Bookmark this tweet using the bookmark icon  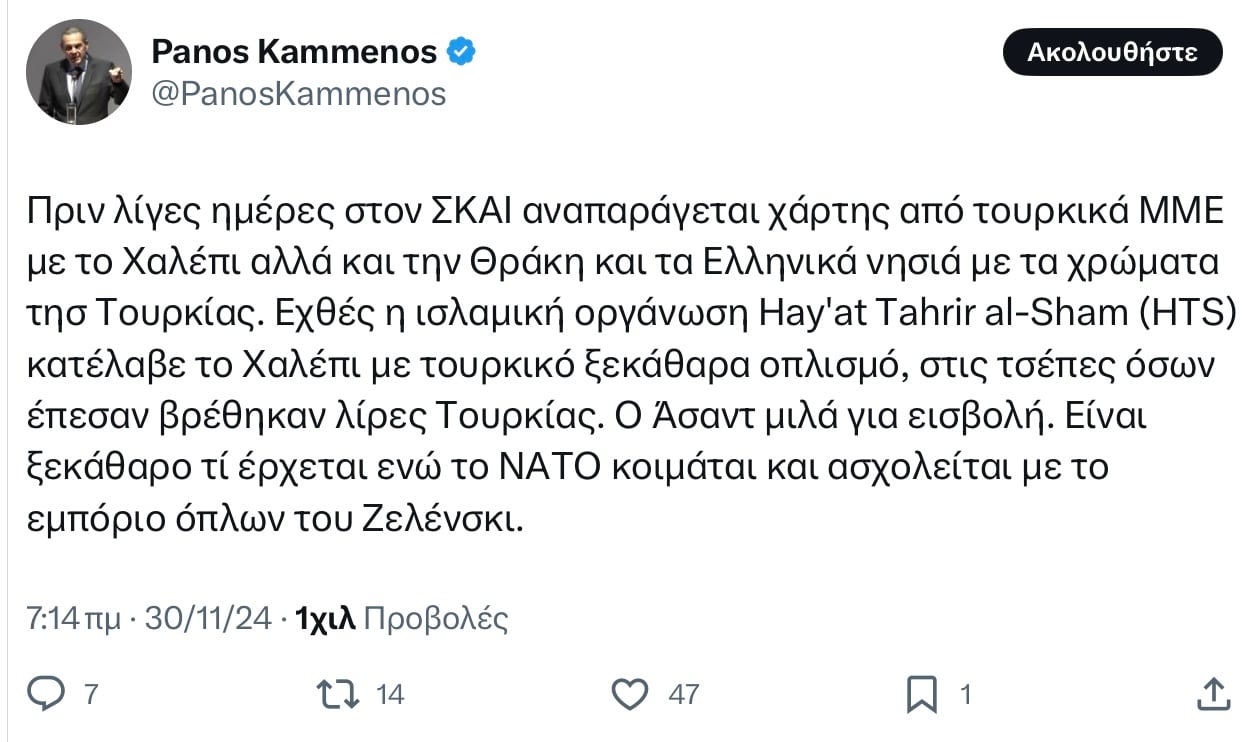tap(921, 692)
